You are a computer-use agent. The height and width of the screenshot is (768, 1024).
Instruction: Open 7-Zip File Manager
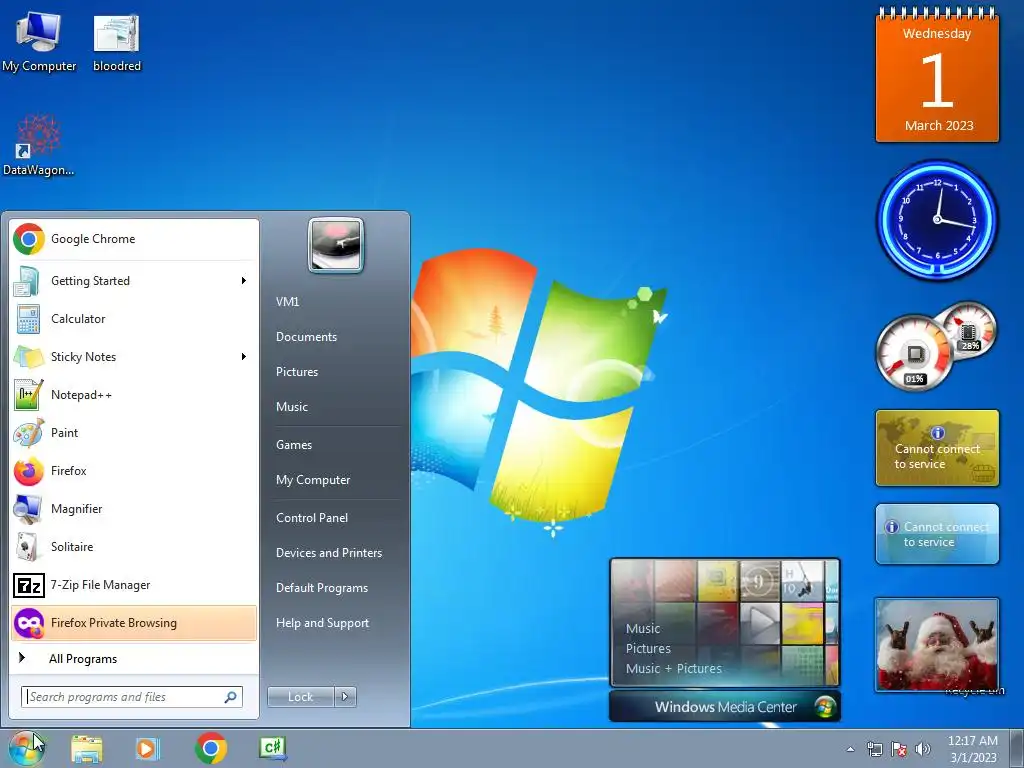click(x=134, y=584)
